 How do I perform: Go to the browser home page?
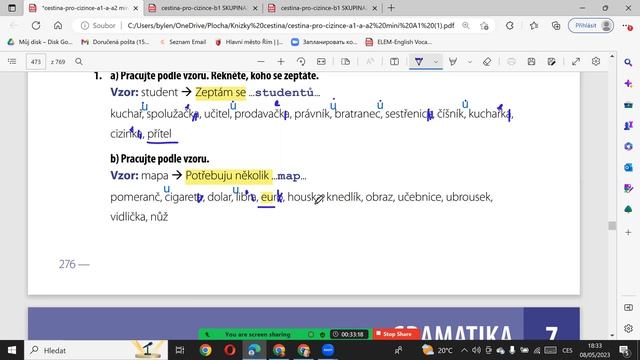(x=58, y=25)
